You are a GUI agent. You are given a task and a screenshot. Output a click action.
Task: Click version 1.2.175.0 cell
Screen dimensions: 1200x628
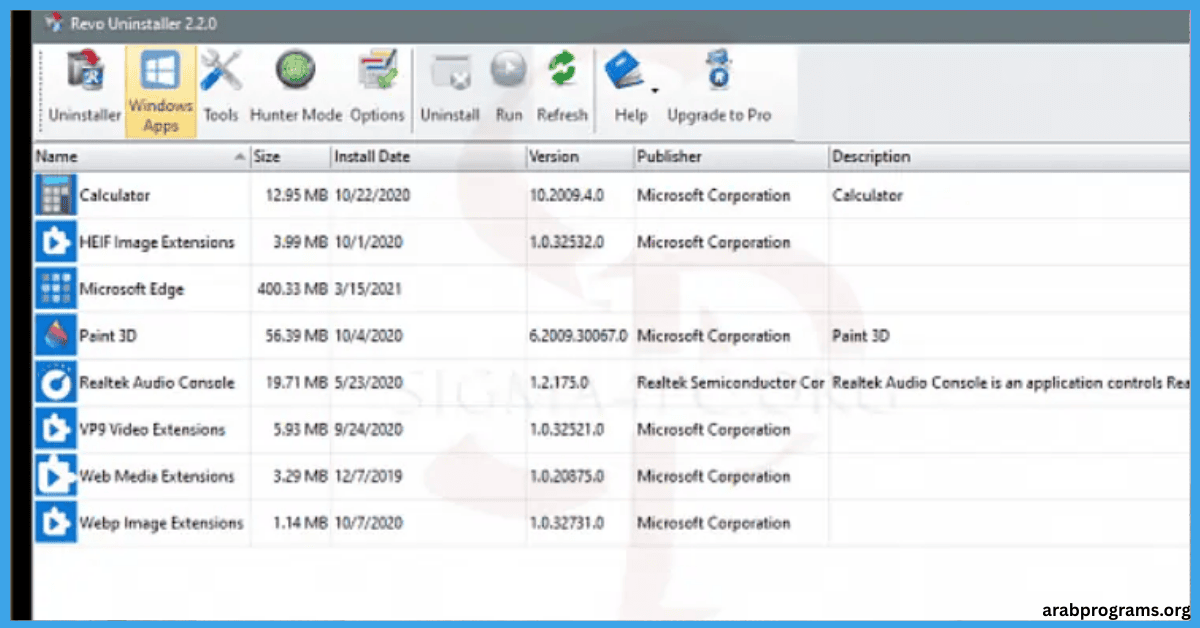click(559, 383)
